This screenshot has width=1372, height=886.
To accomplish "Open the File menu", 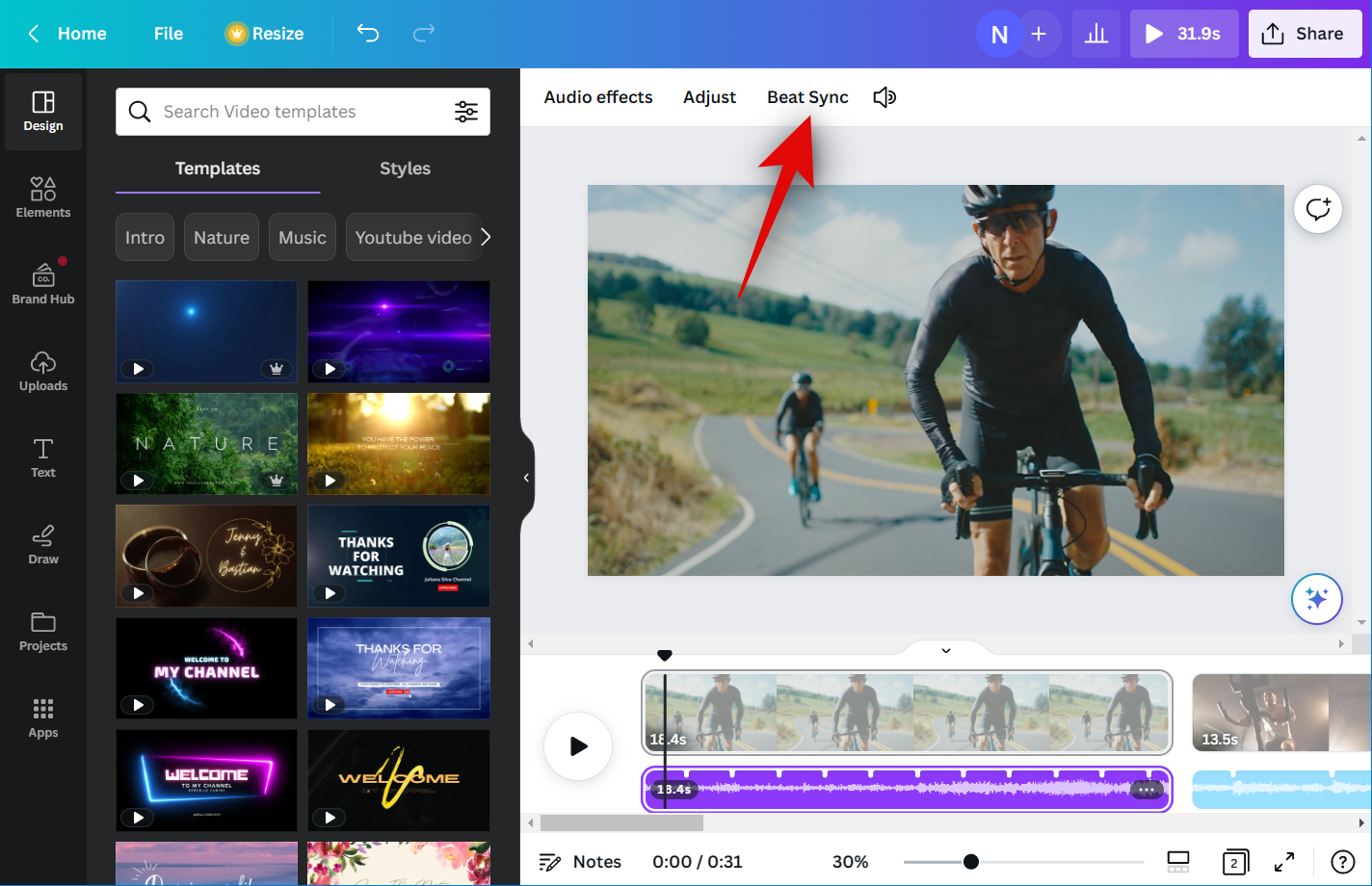I will point(169,34).
